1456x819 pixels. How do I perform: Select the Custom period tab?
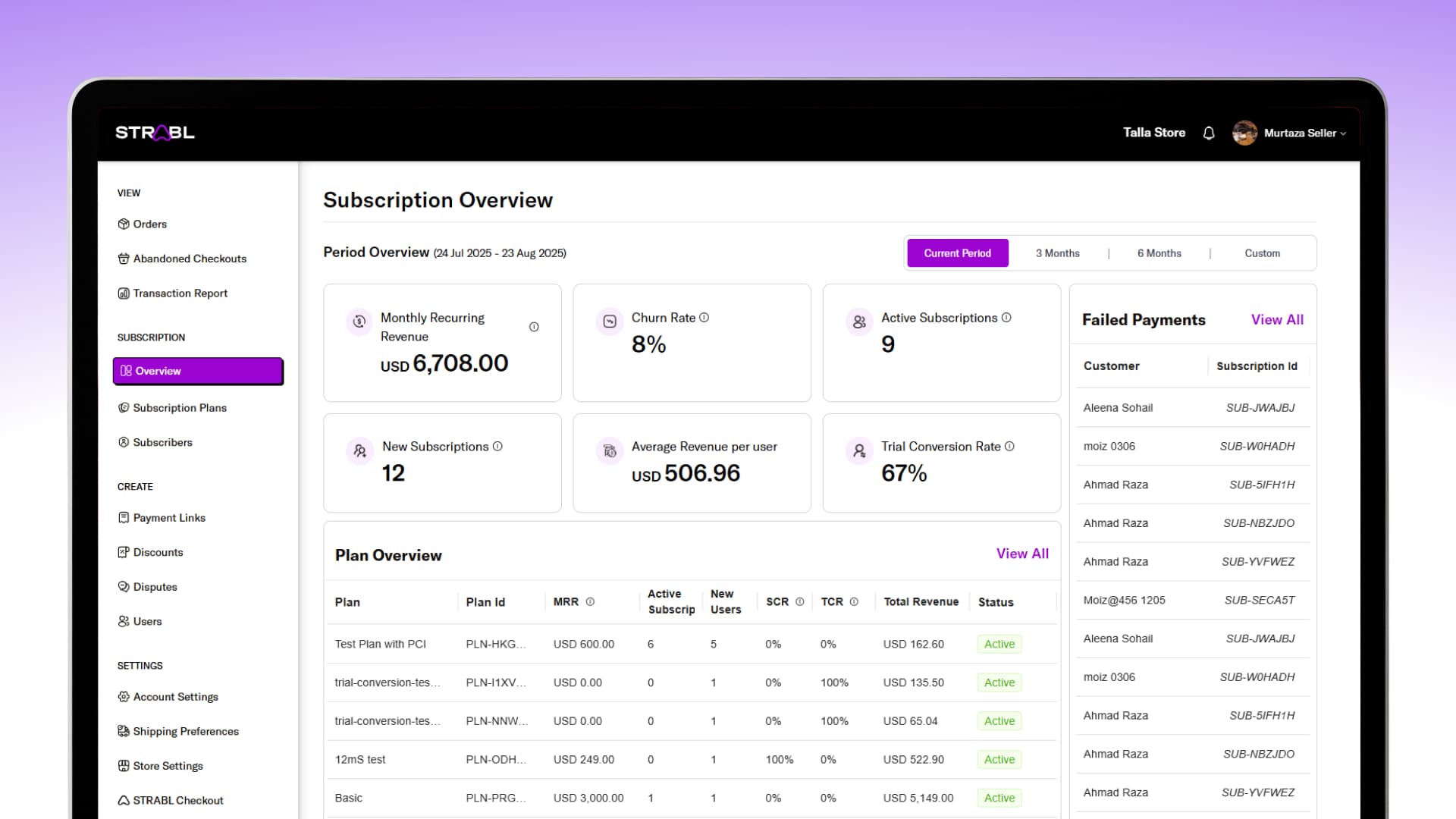[x=1262, y=253]
